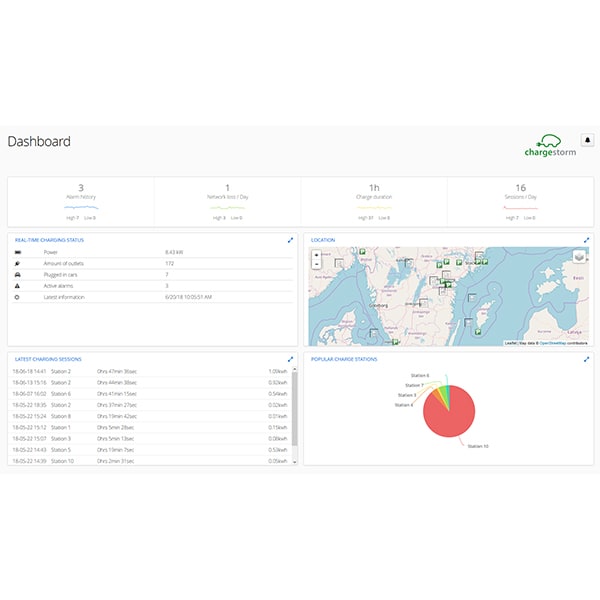
Task: Select the Station 10 charging session row
Action: coord(150,461)
